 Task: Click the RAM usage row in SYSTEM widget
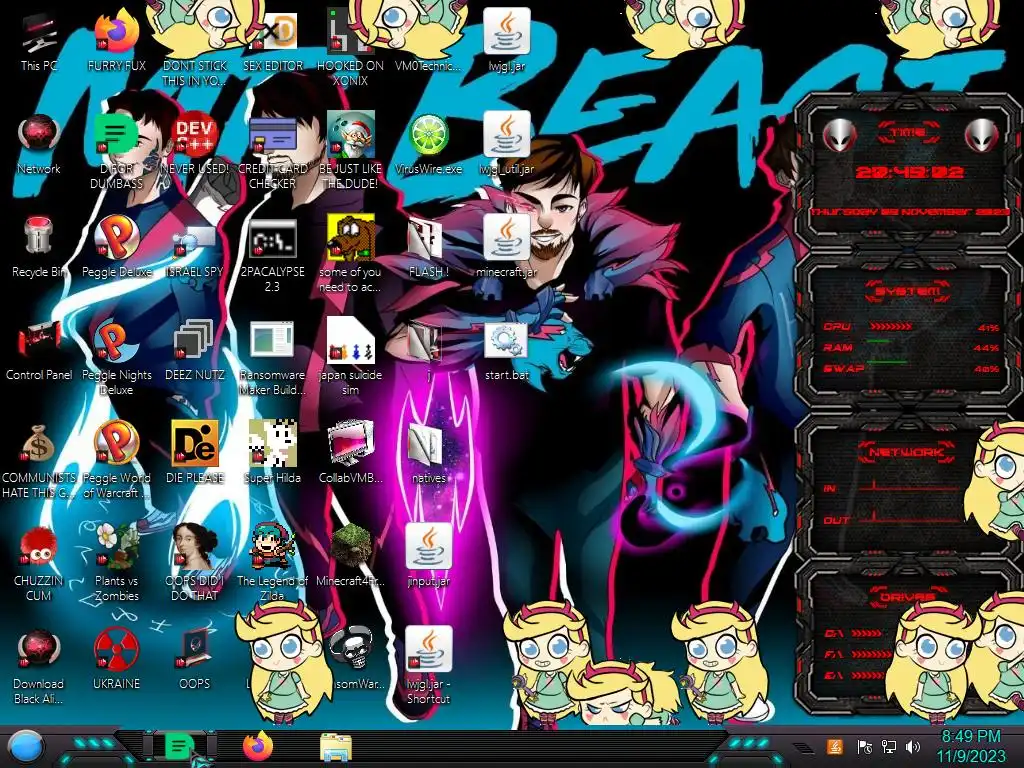click(x=910, y=347)
